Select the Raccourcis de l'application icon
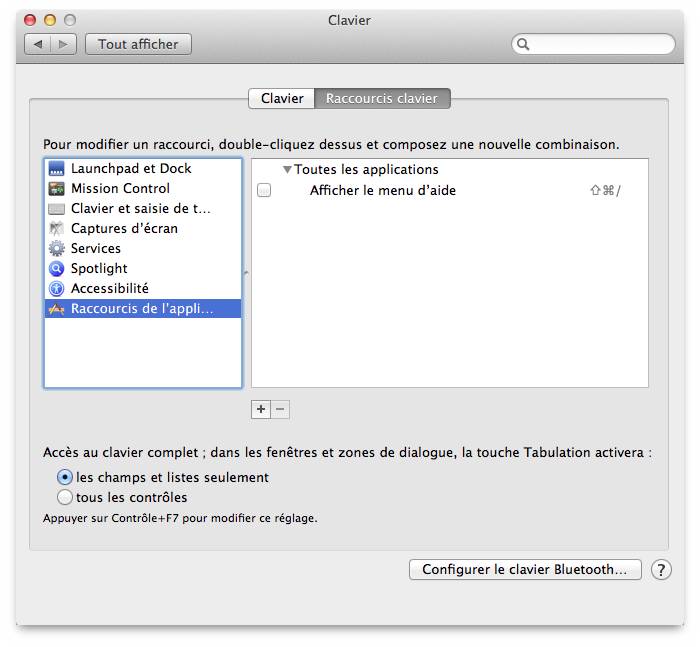Image resolution: width=700 pixels, height=647 pixels. pyautogui.click(x=56, y=309)
